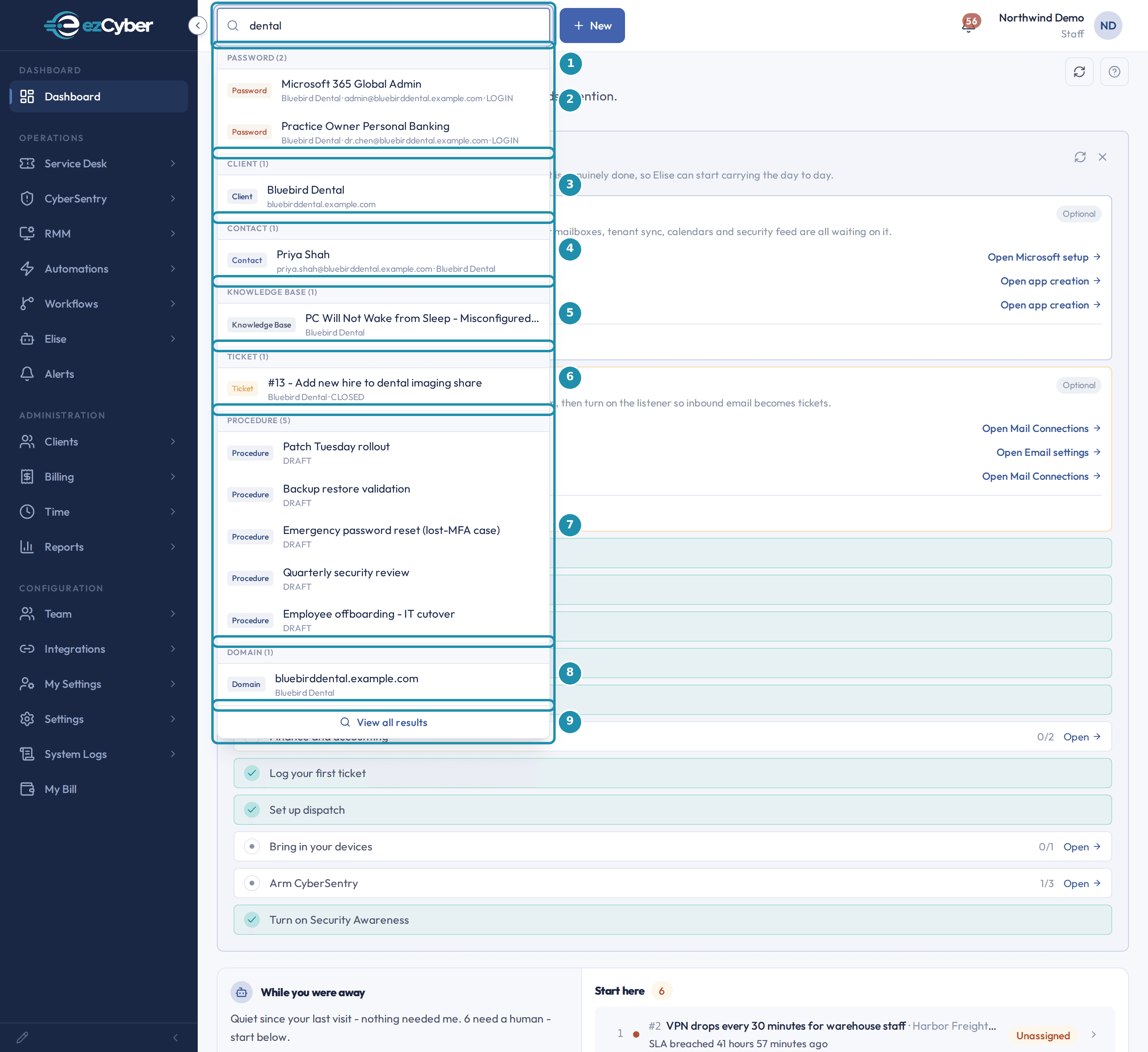Select Practice Owner Personal Banking result
The image size is (1148, 1052).
click(383, 132)
